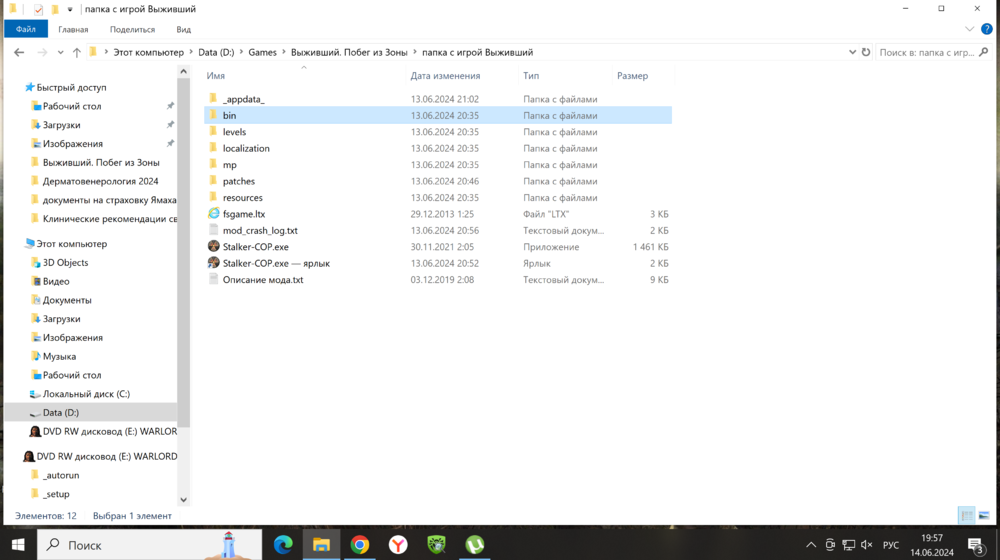
Task: Select the fsgame.ltx file icon
Action: pyautogui.click(x=214, y=214)
